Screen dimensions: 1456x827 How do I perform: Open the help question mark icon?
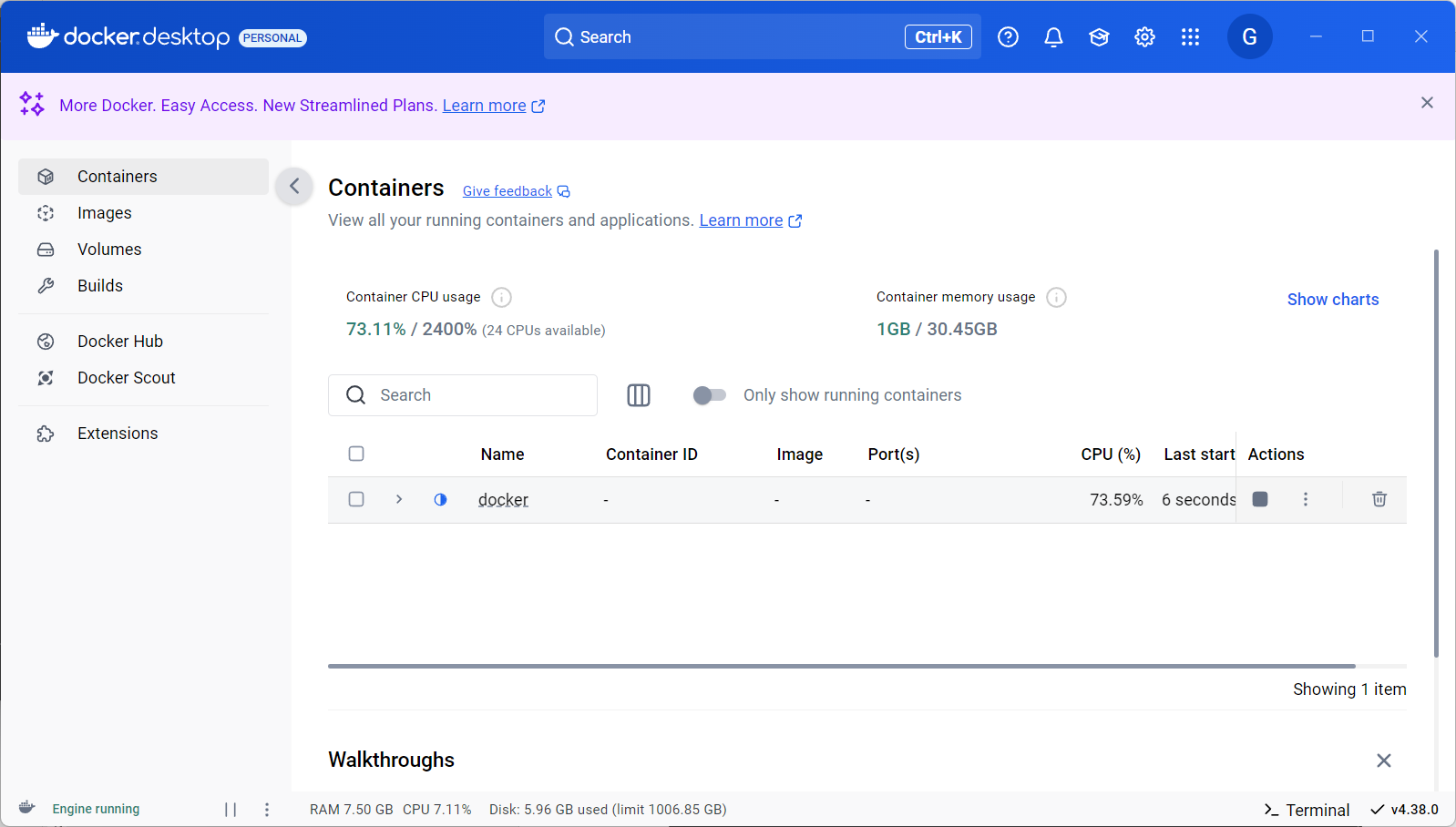pyautogui.click(x=1008, y=37)
